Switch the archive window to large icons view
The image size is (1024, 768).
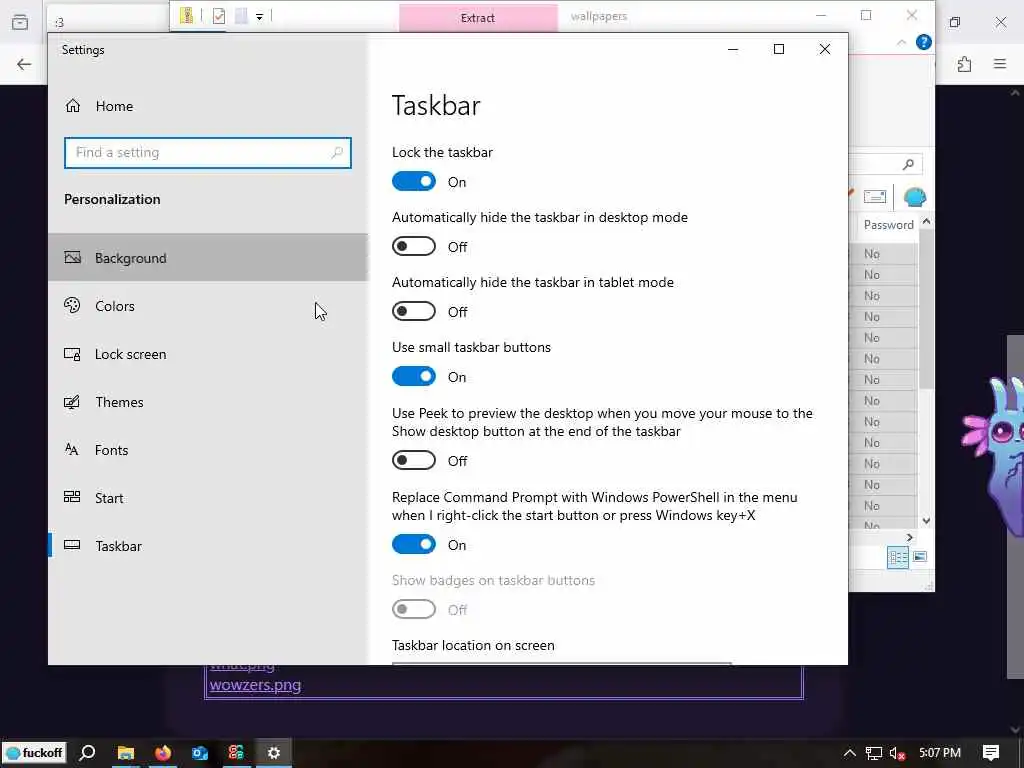pos(920,557)
